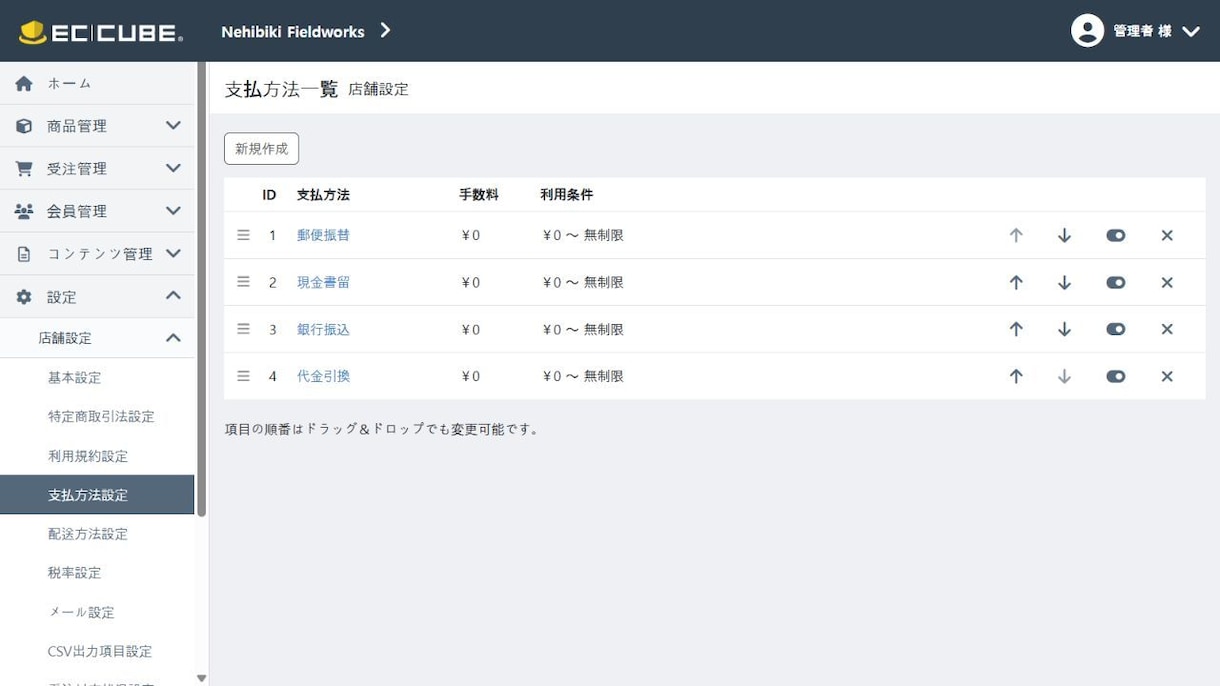Open 基本設定 in the sidebar
This screenshot has width=1220, height=686.
pyautogui.click(x=75, y=378)
